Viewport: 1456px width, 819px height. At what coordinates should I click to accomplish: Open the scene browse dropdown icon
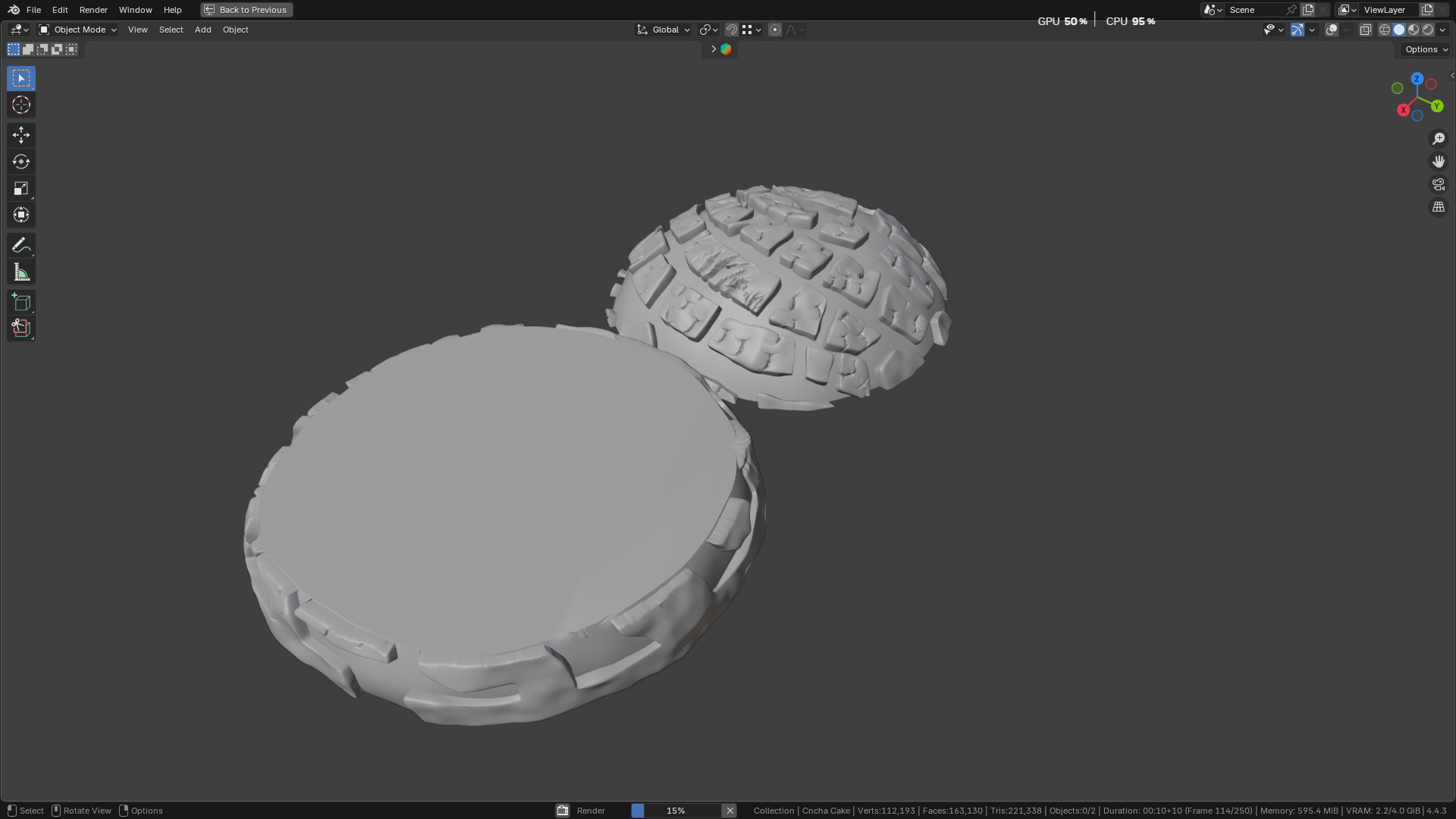click(x=1213, y=10)
